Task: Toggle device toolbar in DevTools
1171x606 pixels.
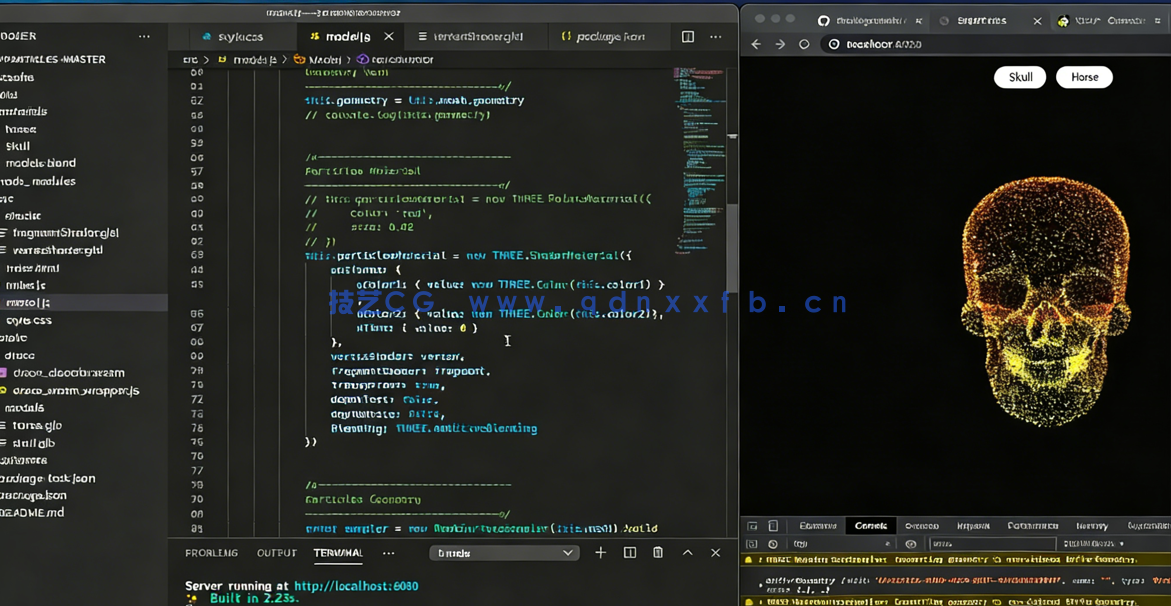Action: coord(773,526)
